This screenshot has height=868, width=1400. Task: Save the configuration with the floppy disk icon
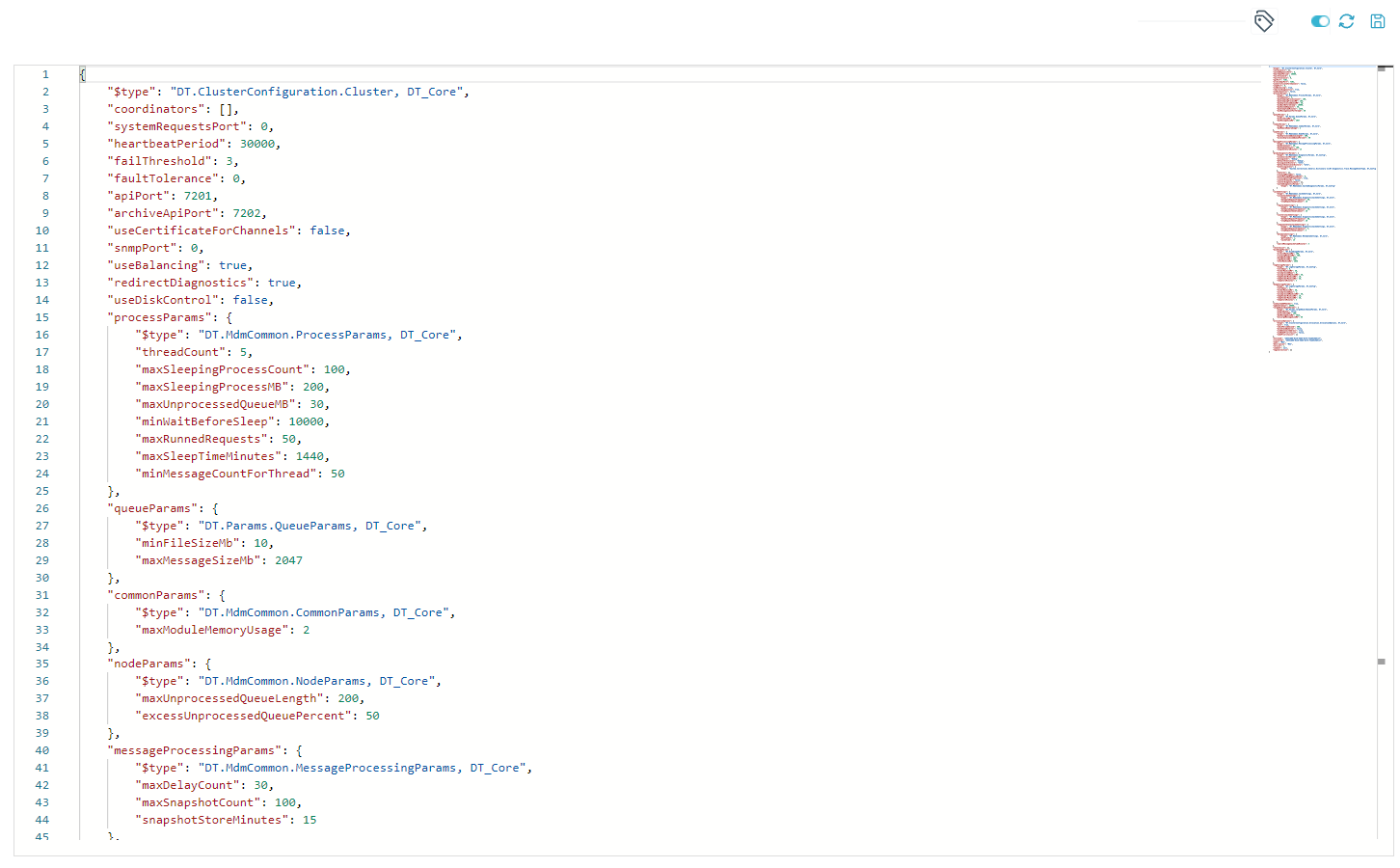point(1378,21)
